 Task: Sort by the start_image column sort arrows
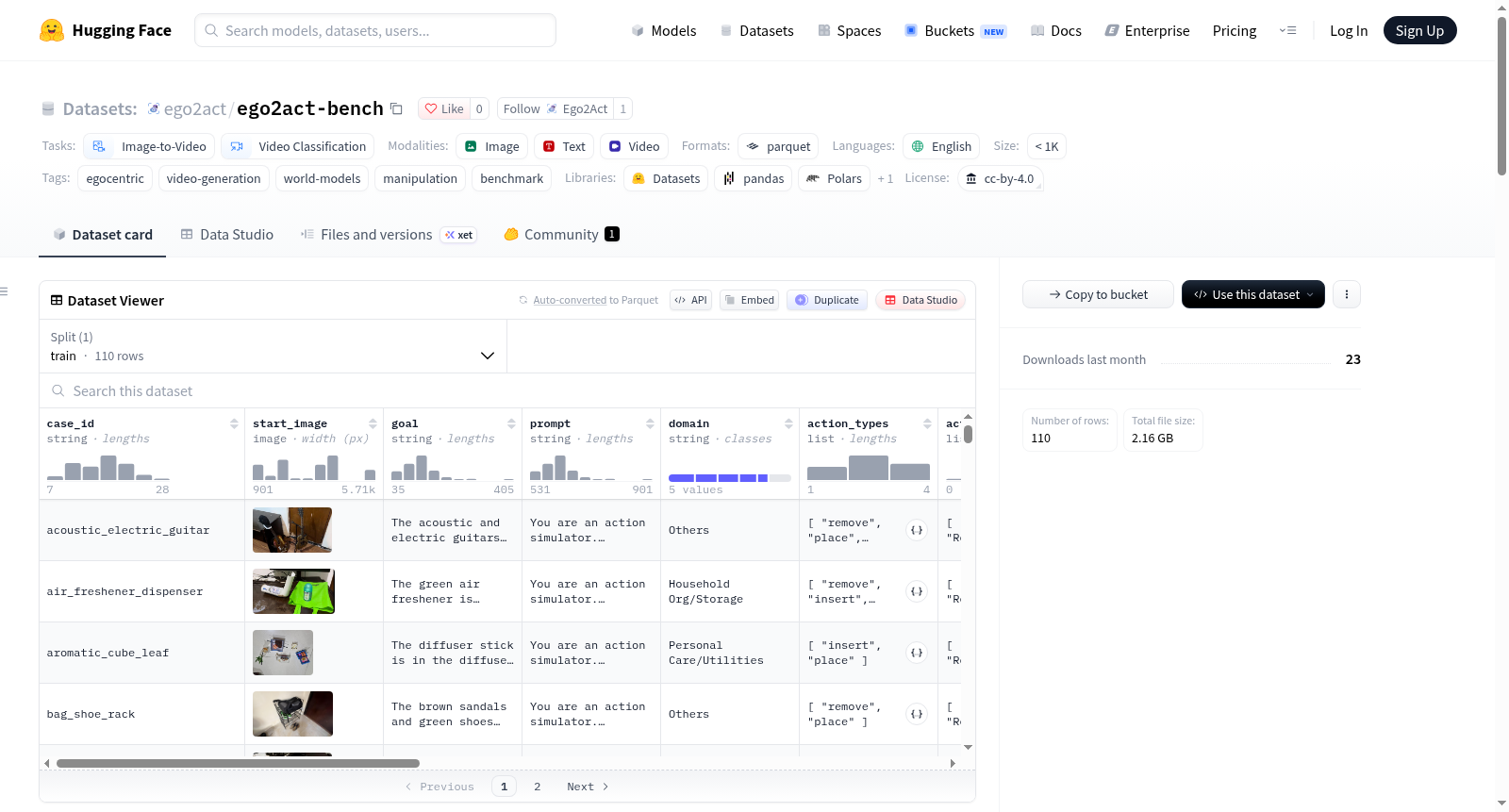click(x=373, y=423)
